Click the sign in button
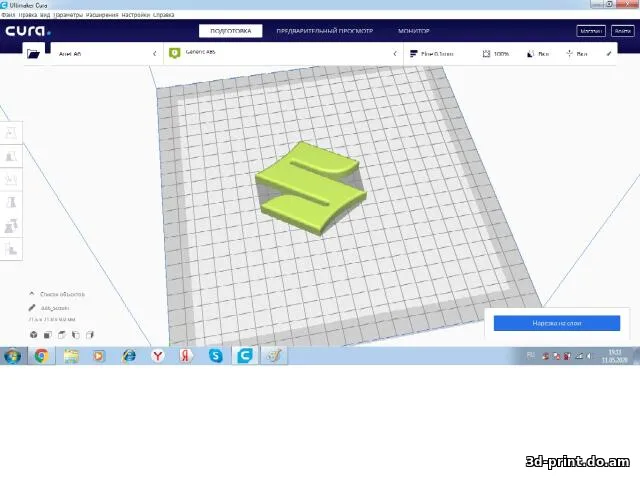Viewport: 640px width, 480px height. (x=622, y=31)
